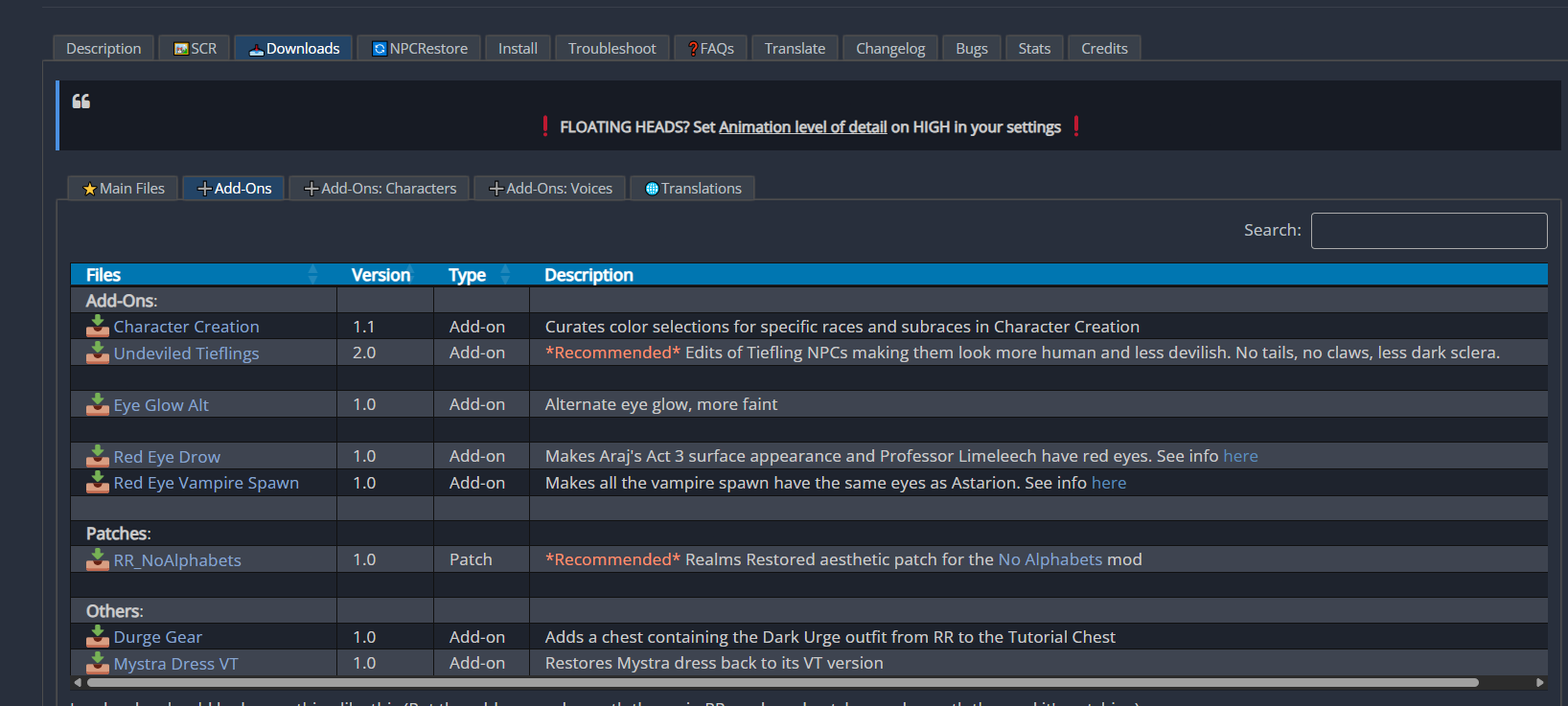Click the scrollbar left arrow
Screen dimensions: 1568x706
tap(78, 683)
